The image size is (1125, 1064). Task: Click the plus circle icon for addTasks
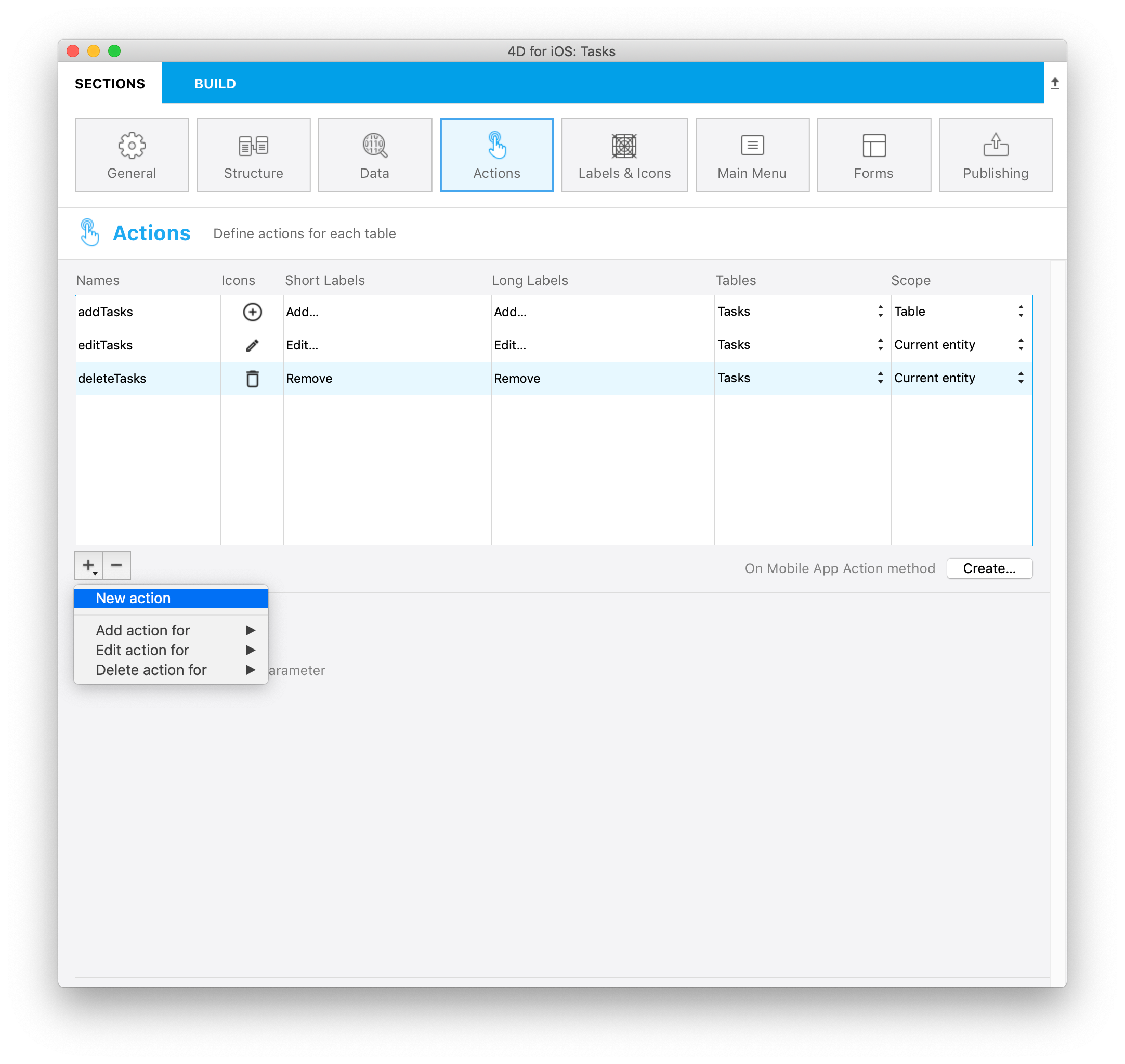(252, 312)
